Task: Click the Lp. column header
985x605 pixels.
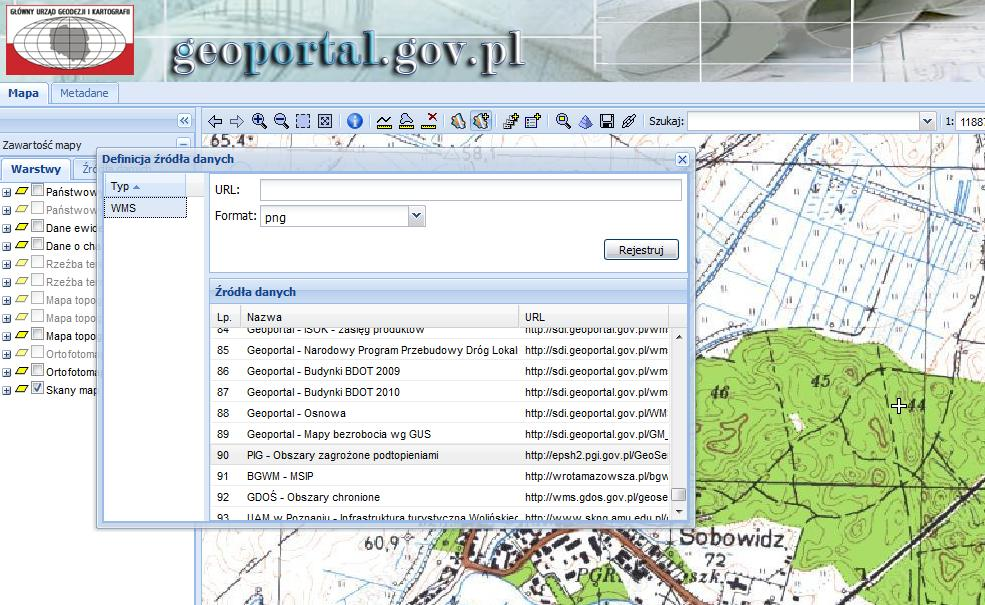Action: click(x=225, y=317)
